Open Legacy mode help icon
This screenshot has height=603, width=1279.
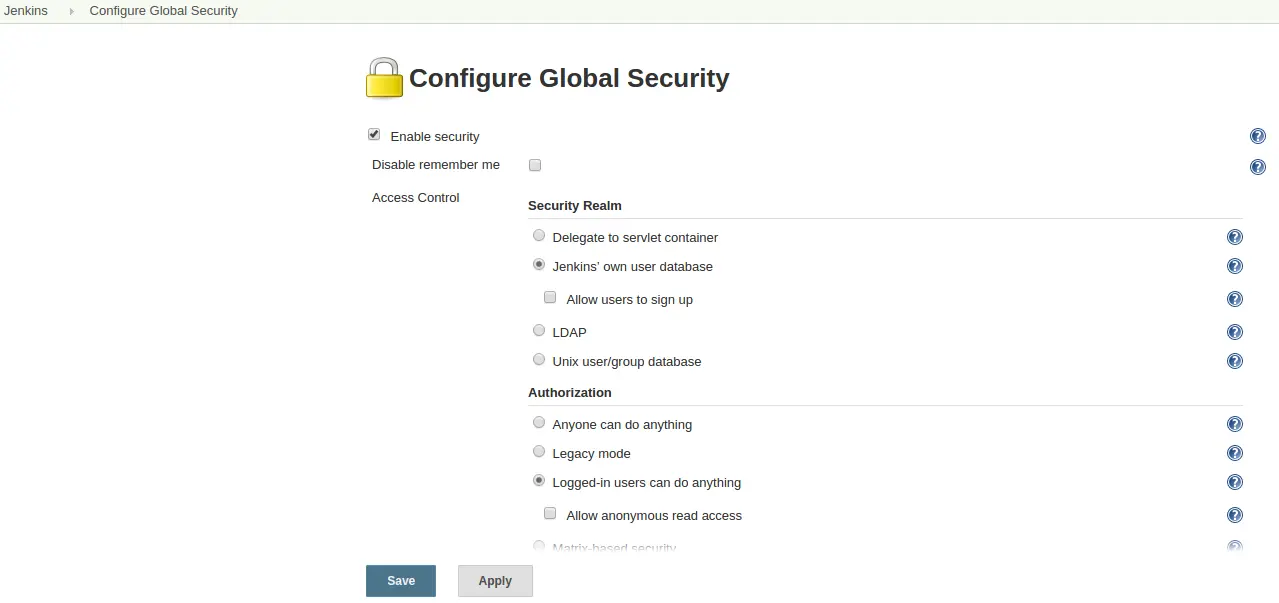1234,453
